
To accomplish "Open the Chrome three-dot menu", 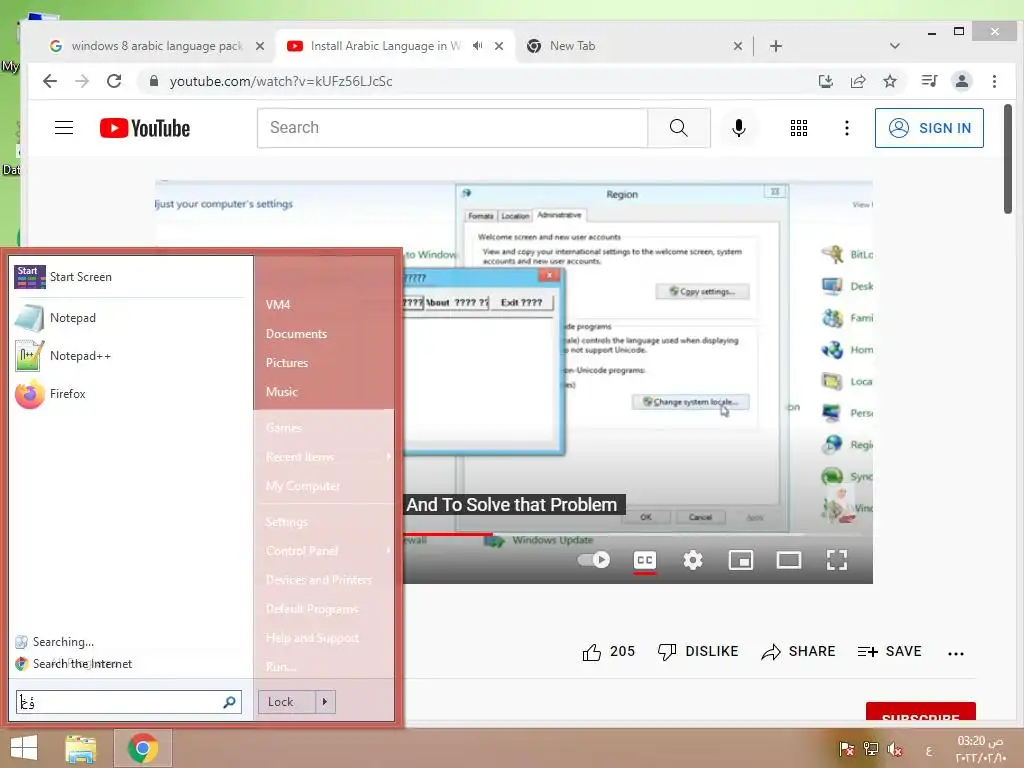I will click(x=994, y=81).
